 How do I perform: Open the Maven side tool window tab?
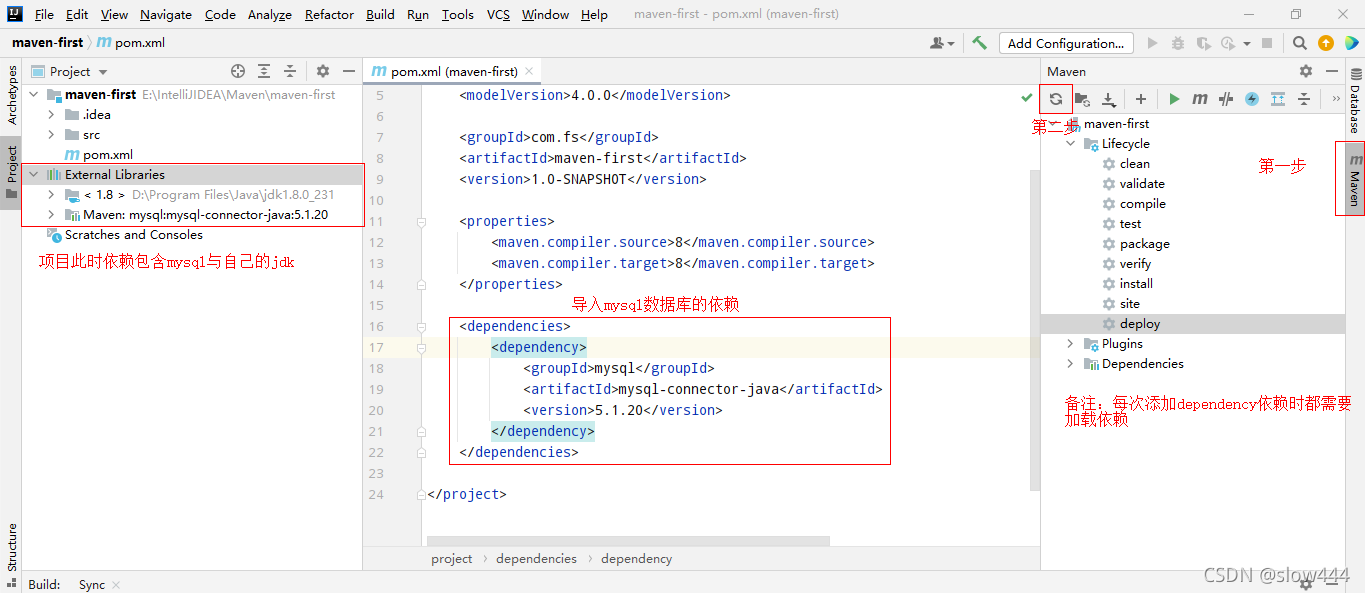(1355, 179)
